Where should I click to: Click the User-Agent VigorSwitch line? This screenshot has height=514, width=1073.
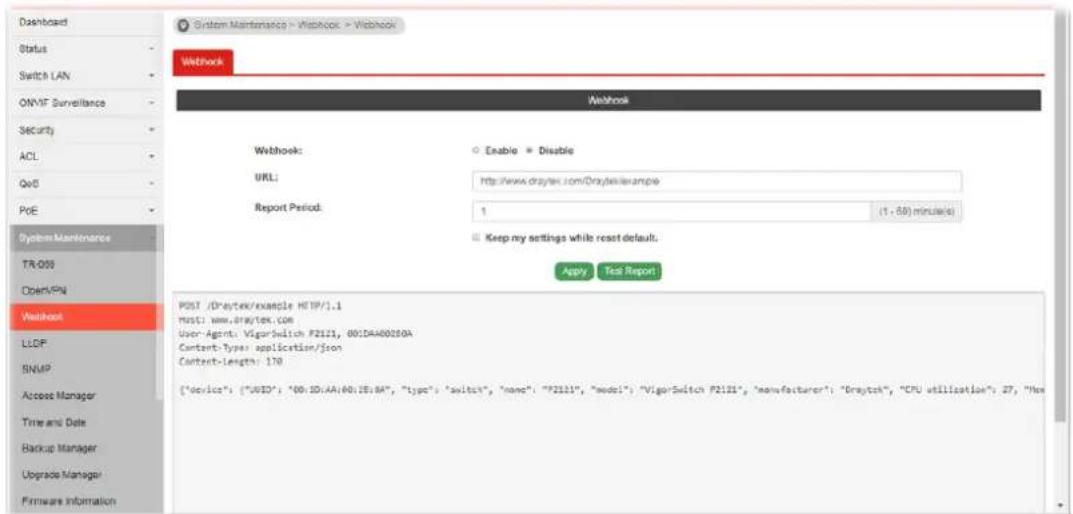pos(295,333)
